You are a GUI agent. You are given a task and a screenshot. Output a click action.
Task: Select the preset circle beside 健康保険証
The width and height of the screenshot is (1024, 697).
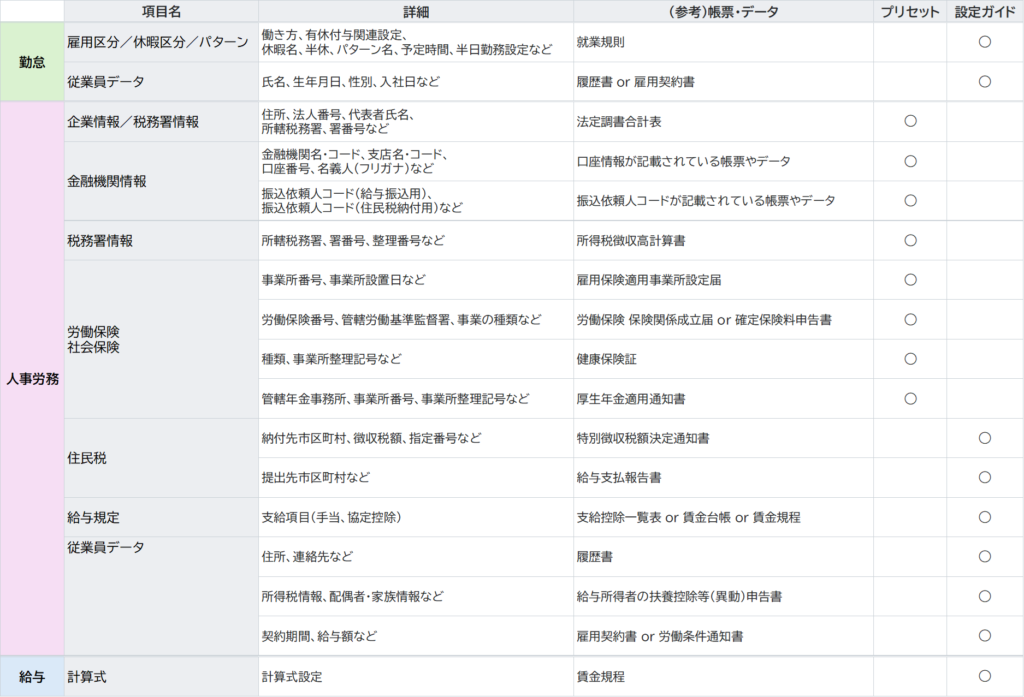tap(910, 358)
